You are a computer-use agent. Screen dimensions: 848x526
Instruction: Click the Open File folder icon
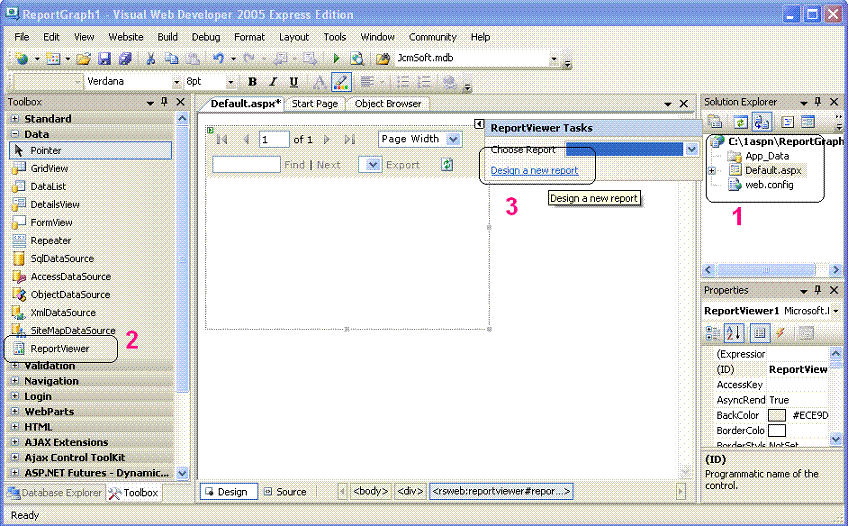click(x=83, y=58)
